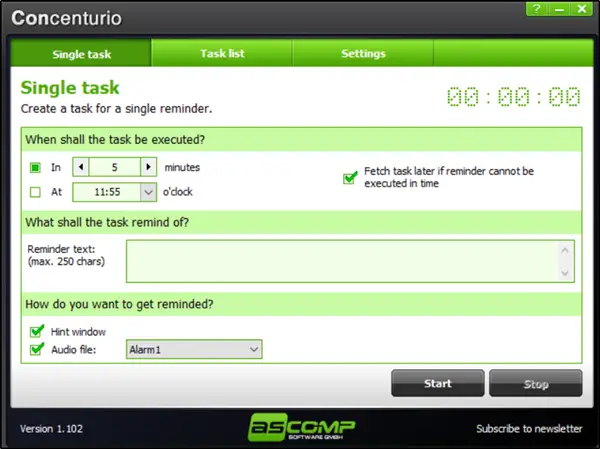Decrease minutes with the left arrow
This screenshot has height=449, width=600.
click(x=81, y=167)
